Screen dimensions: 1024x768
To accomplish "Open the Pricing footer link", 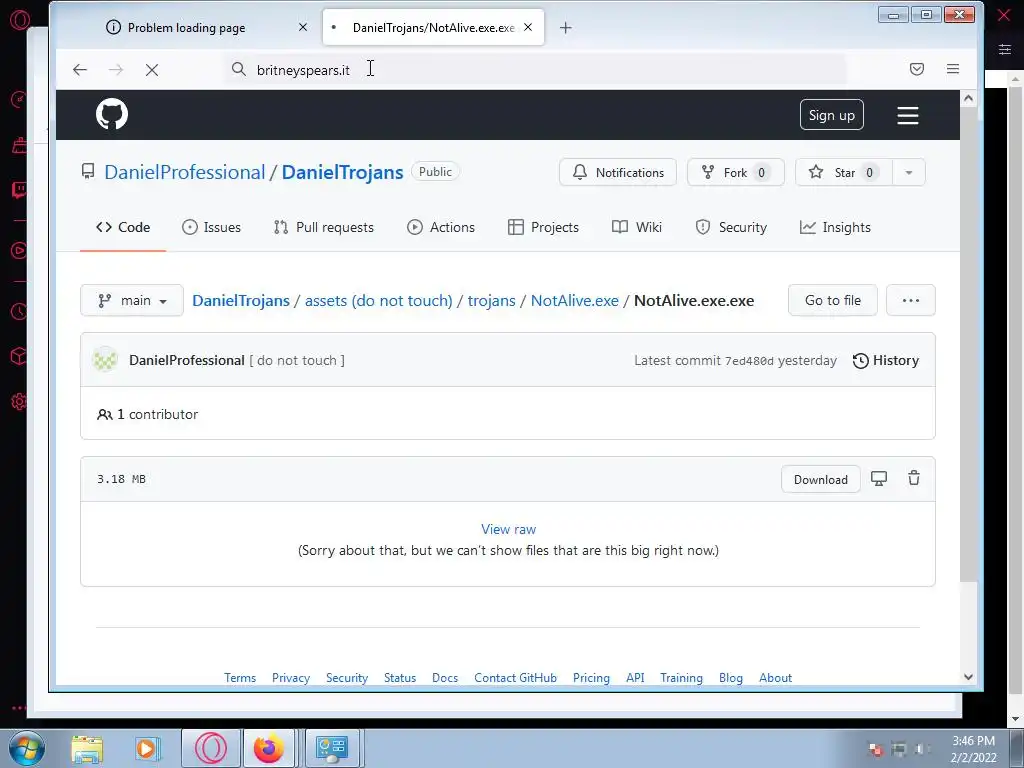I will (591, 678).
